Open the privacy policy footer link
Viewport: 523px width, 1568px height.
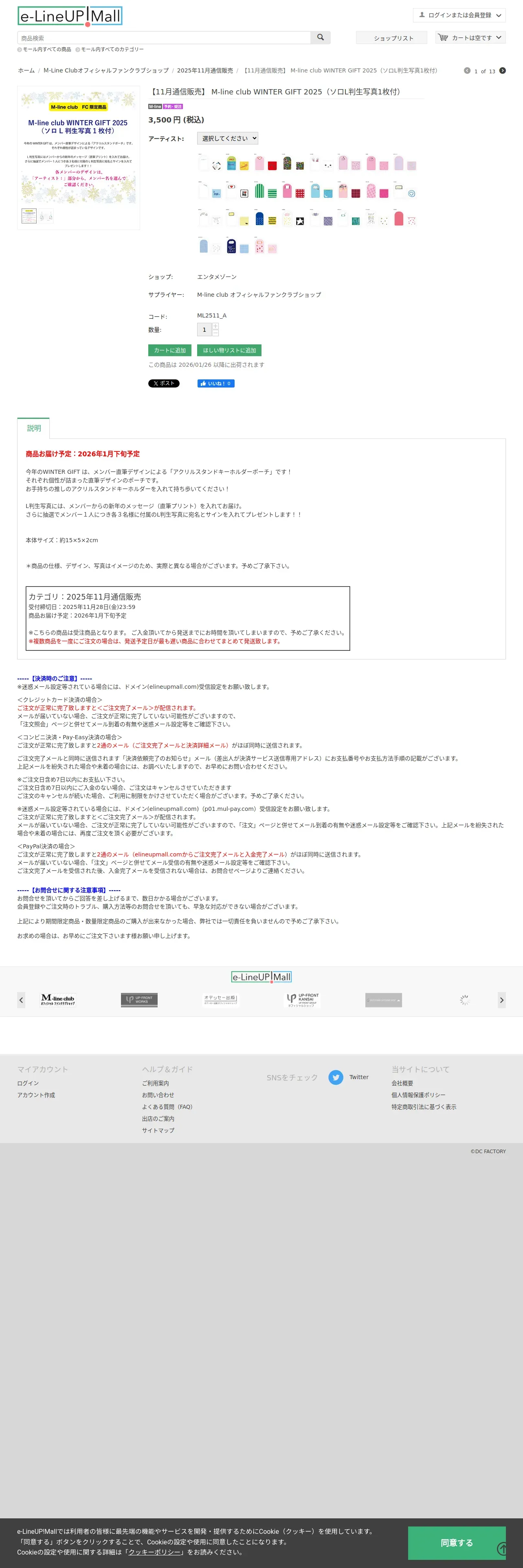click(418, 1095)
